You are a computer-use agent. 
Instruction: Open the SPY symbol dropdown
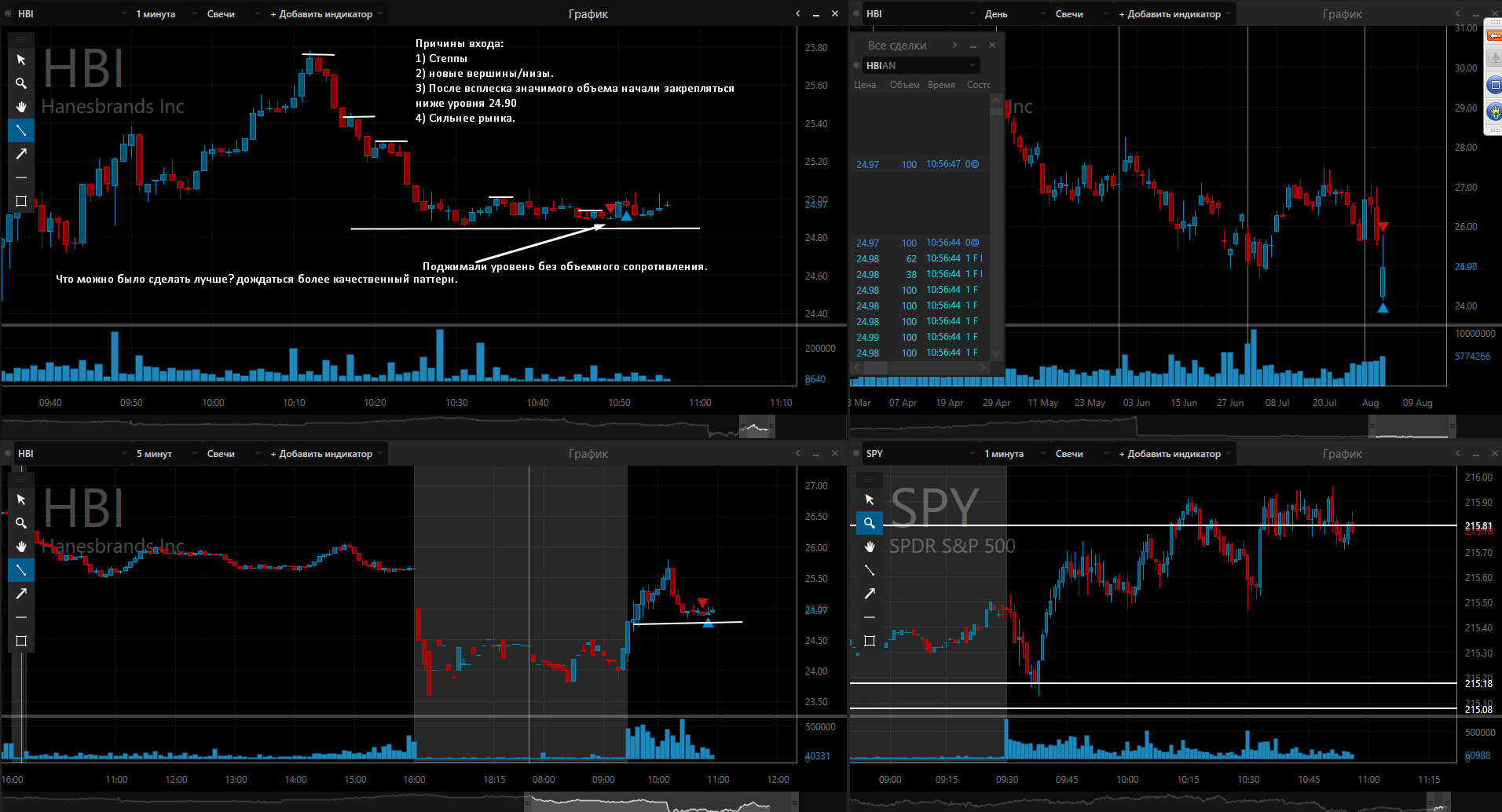tap(921, 454)
